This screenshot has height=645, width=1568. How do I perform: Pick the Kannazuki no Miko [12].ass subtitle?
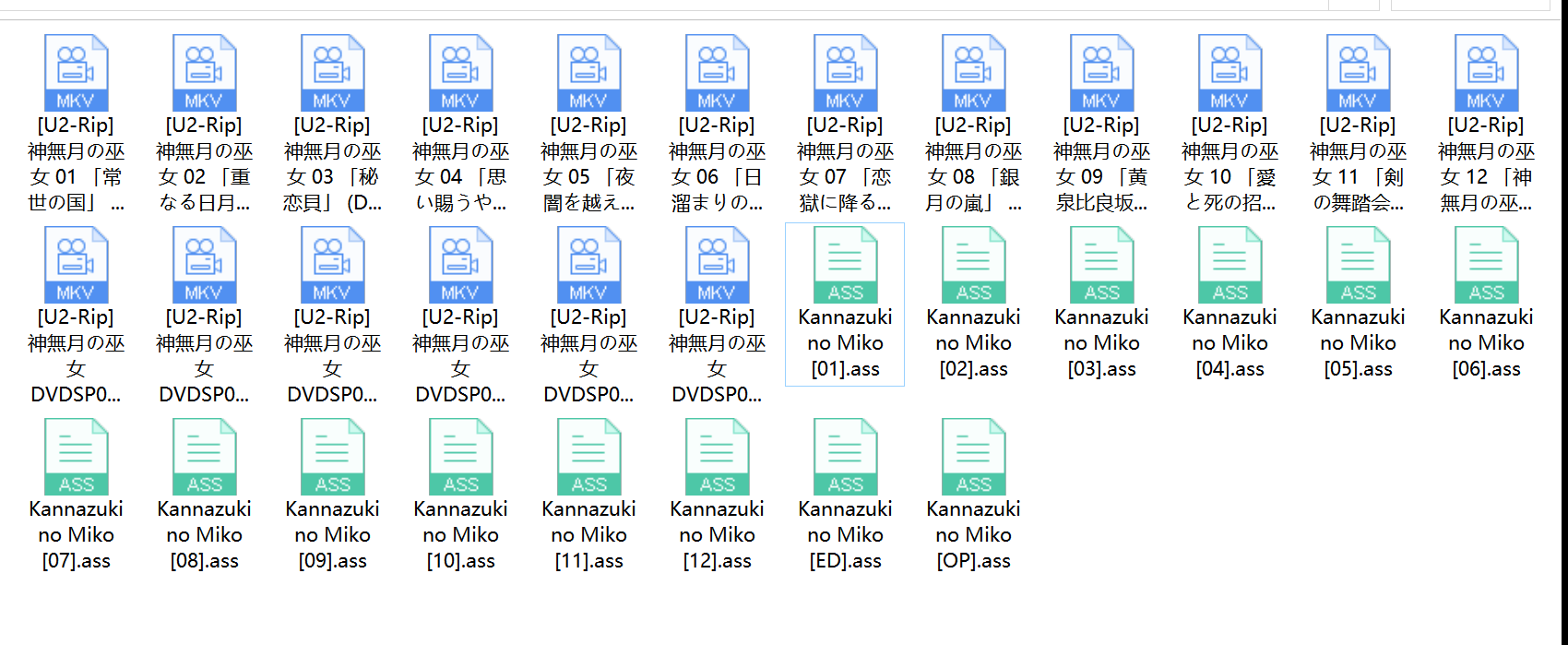click(x=717, y=458)
